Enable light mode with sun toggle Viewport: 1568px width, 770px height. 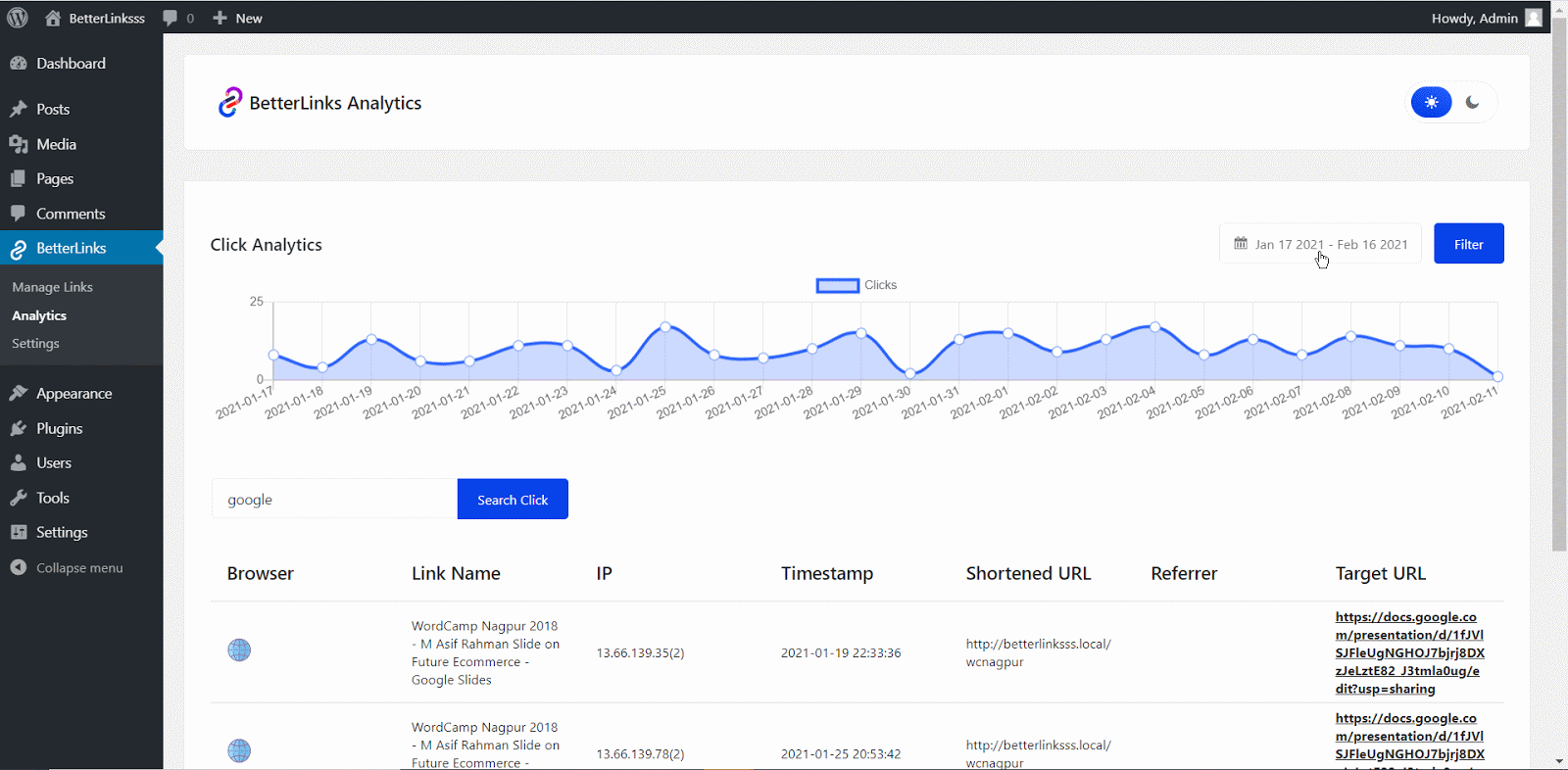1431,102
